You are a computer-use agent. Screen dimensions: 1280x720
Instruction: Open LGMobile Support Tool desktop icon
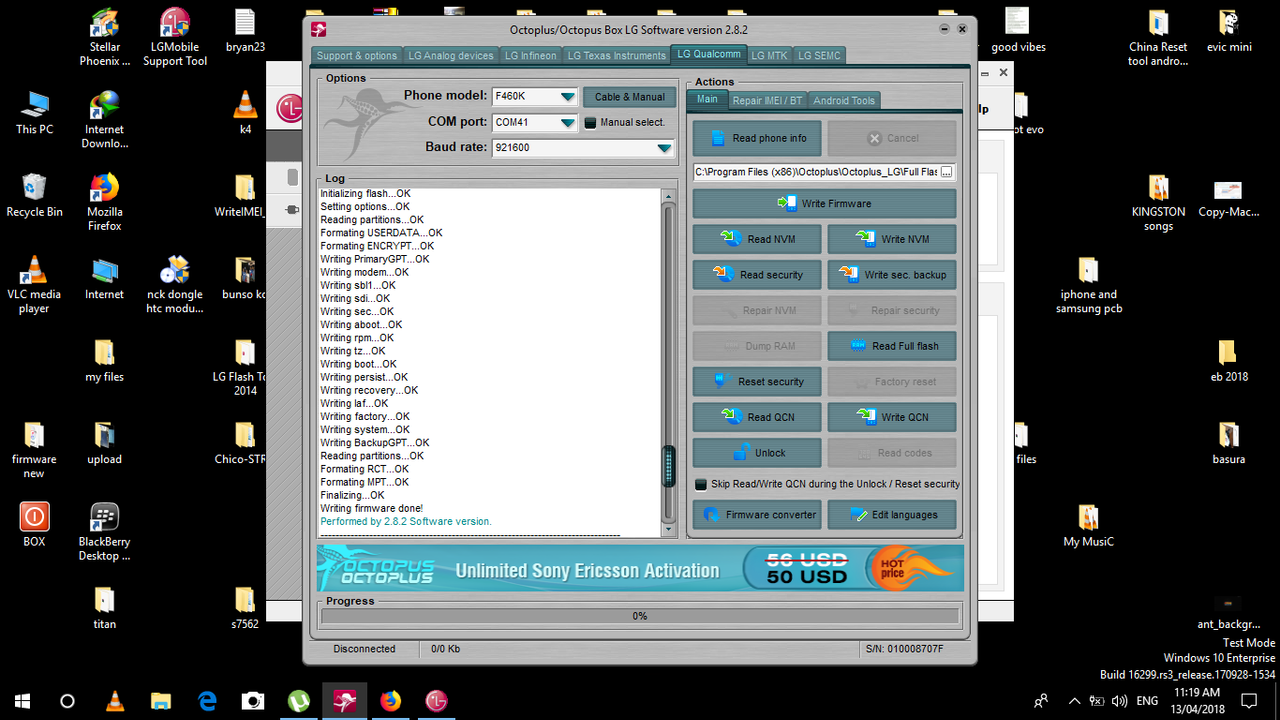pyautogui.click(x=175, y=38)
